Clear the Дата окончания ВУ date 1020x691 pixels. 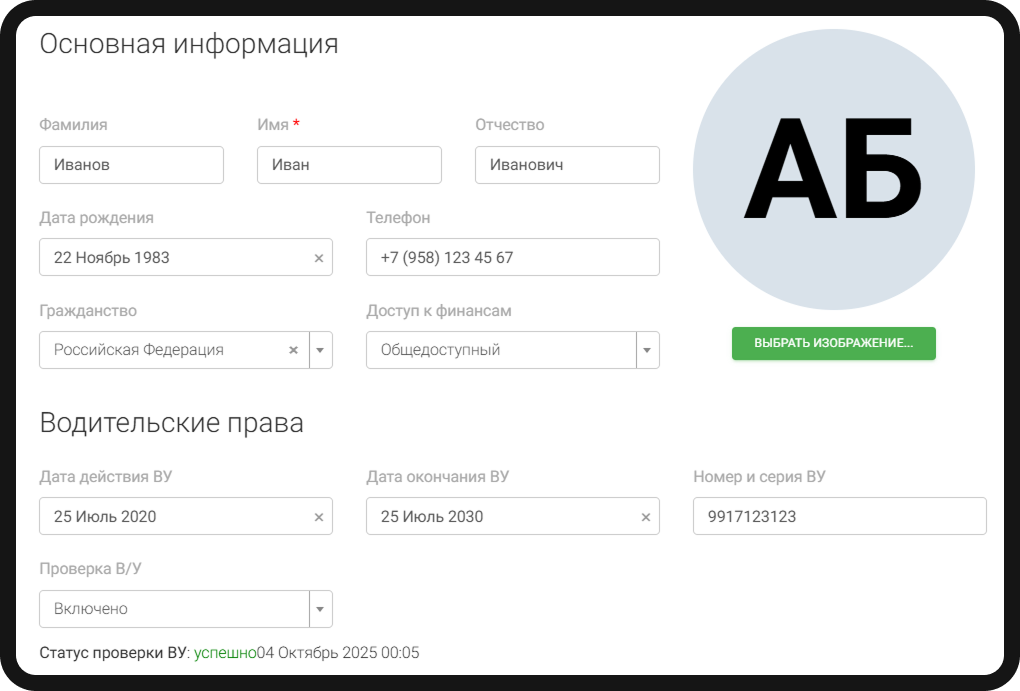645,518
